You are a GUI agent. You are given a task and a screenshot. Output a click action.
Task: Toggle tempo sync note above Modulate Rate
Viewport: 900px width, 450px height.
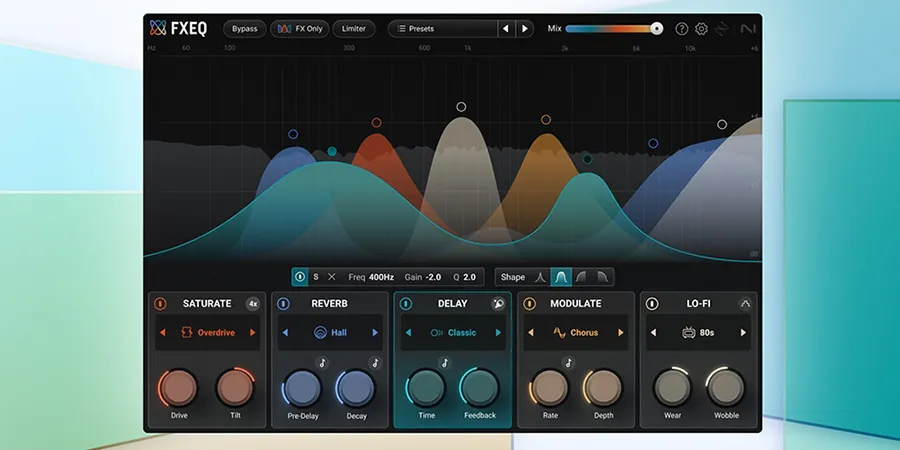pos(568,363)
